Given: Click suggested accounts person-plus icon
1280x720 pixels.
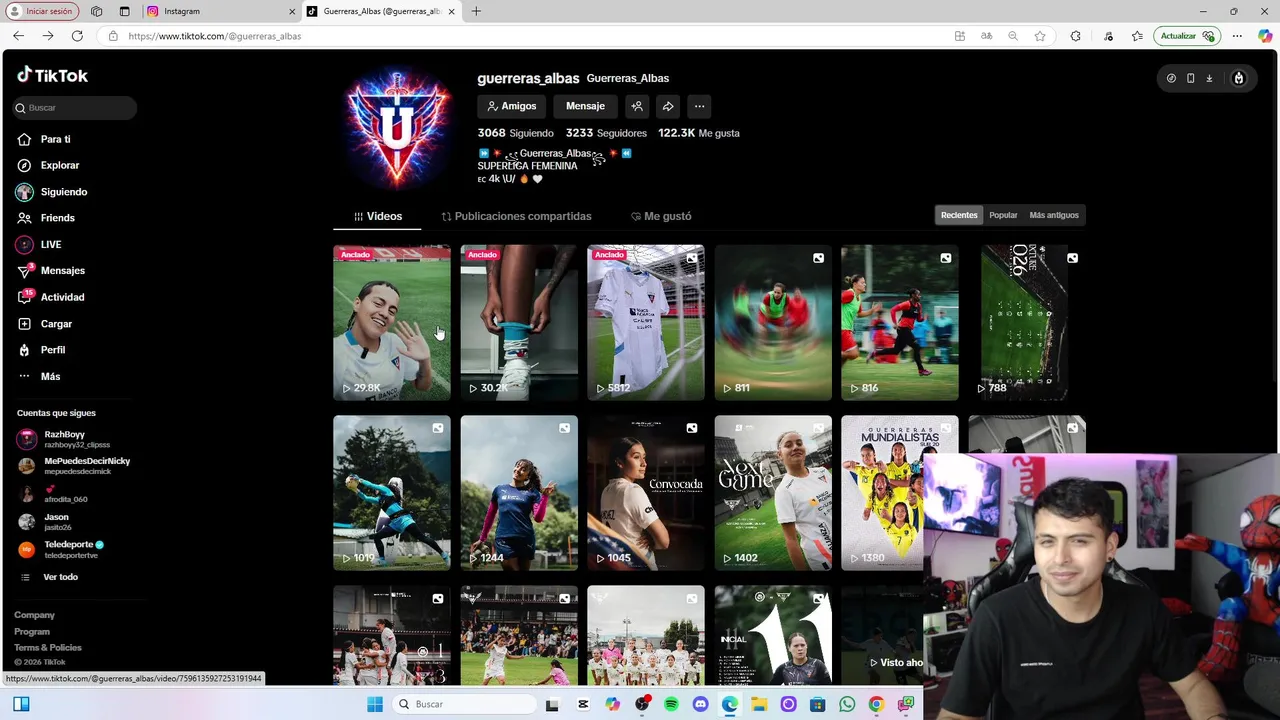Looking at the screenshot, I should [x=636, y=106].
